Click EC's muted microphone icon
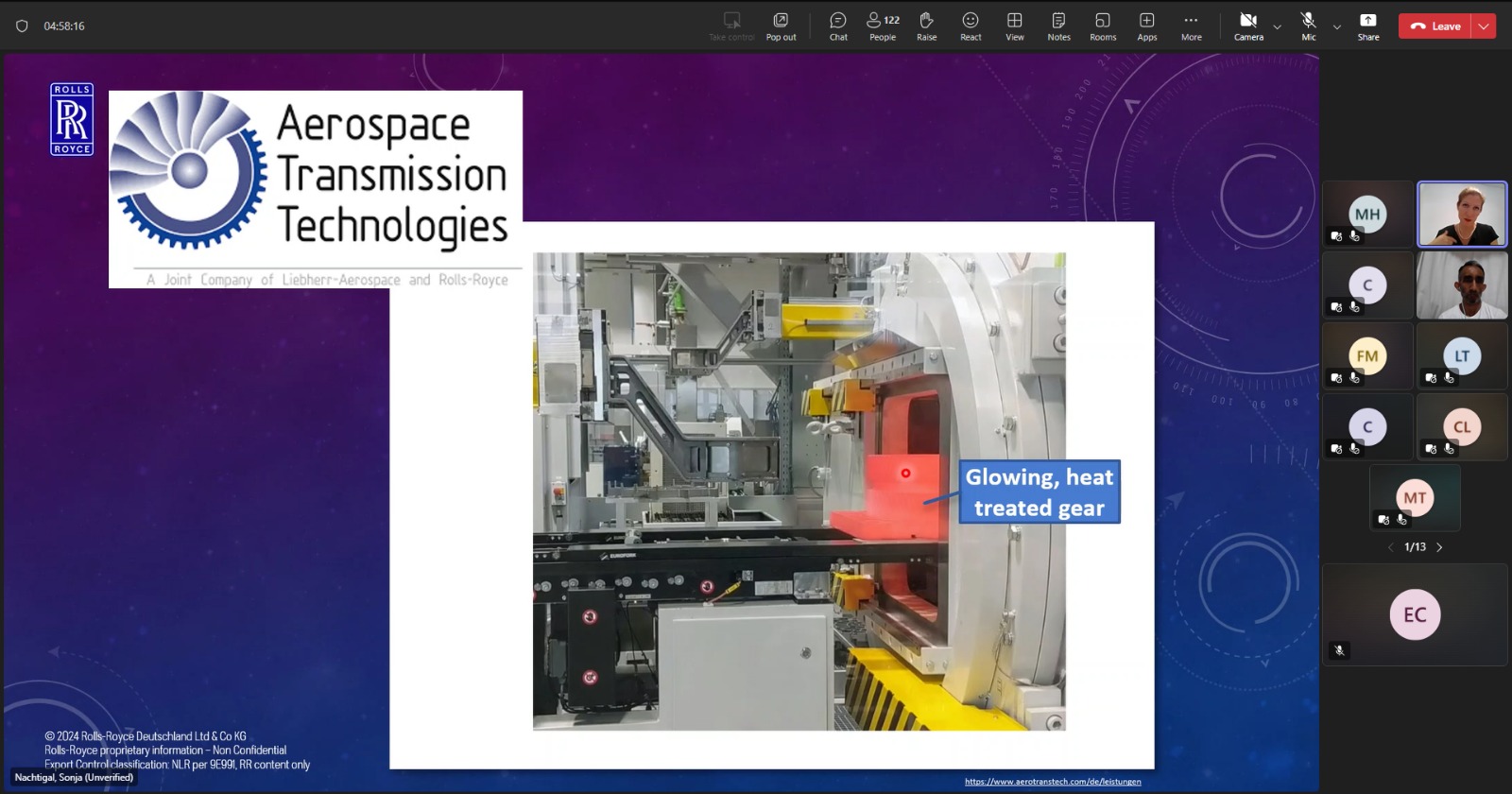This screenshot has width=1512, height=794. tap(1339, 650)
